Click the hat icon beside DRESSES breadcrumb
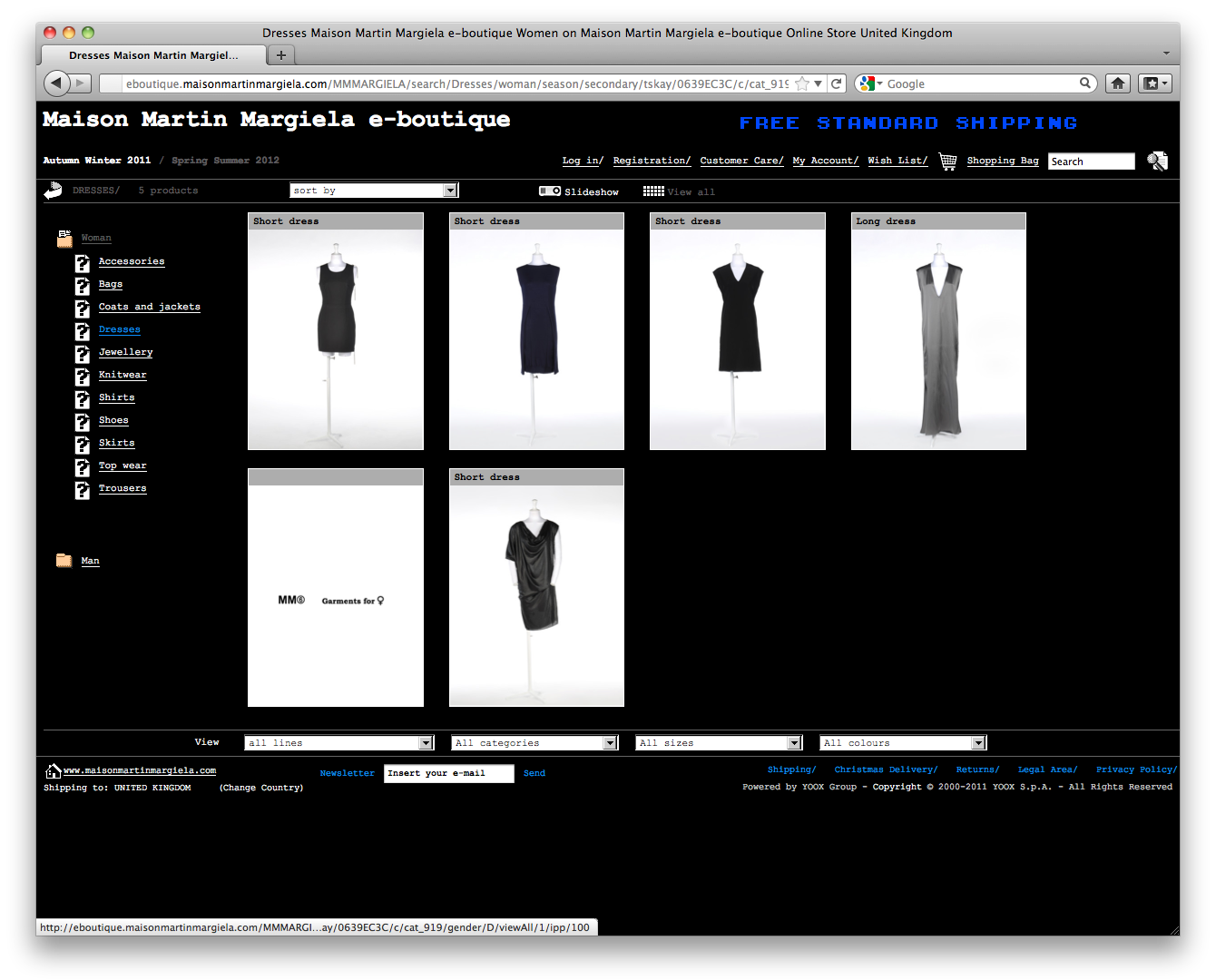The height and width of the screenshot is (980, 1216). [53, 190]
